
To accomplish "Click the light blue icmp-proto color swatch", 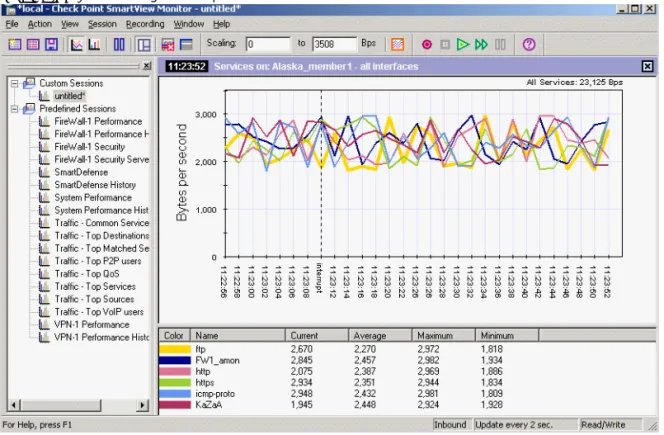I will [x=175, y=394].
